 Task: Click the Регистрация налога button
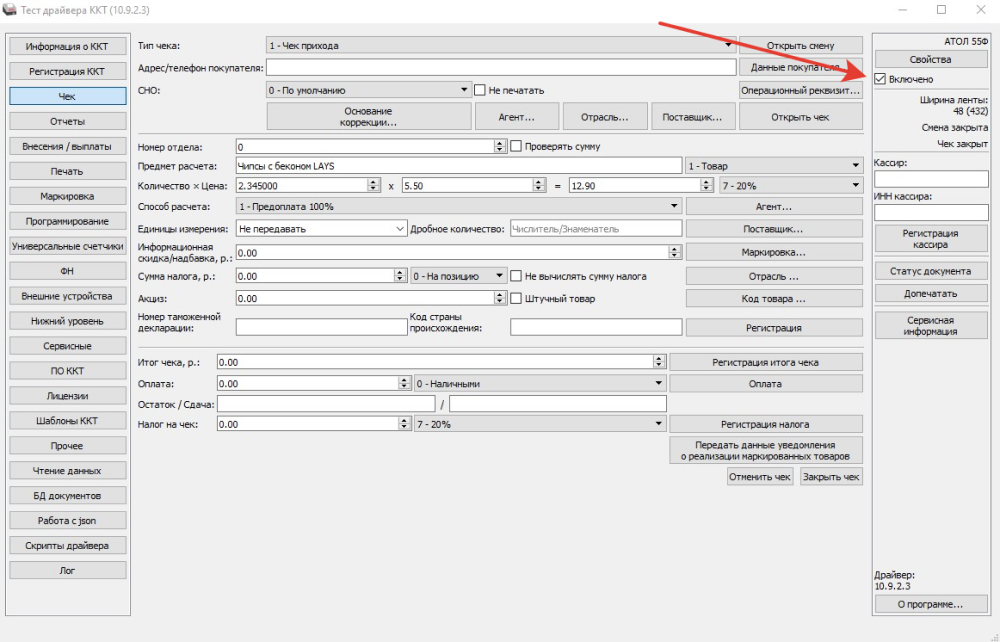click(x=765, y=424)
